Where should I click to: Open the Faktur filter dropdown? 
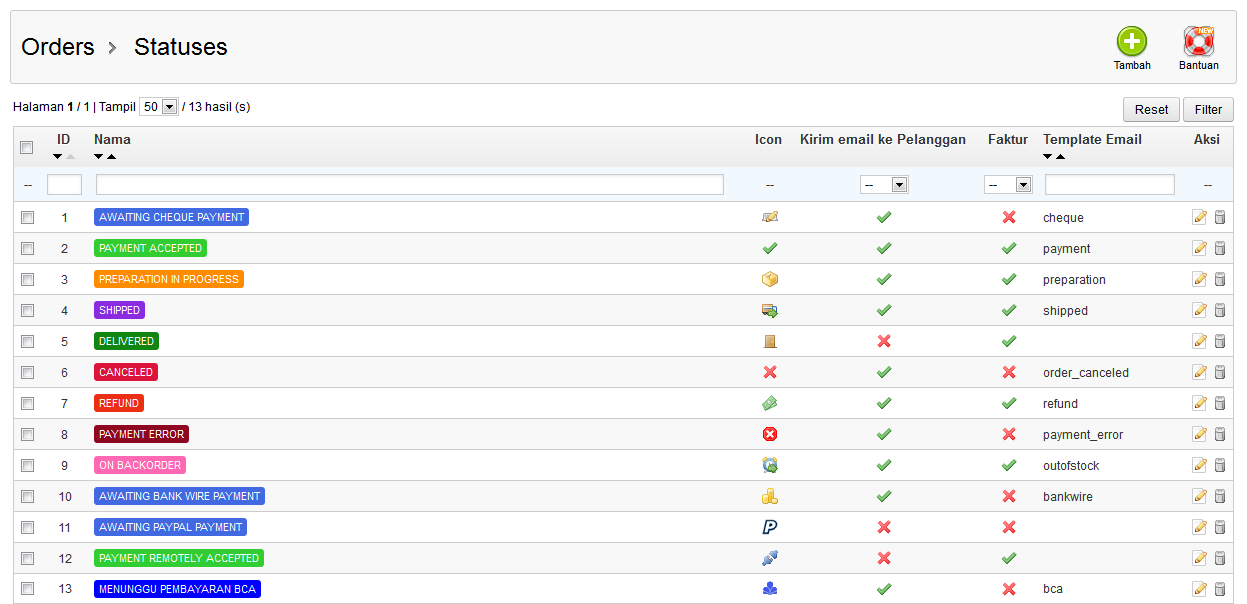point(1008,185)
